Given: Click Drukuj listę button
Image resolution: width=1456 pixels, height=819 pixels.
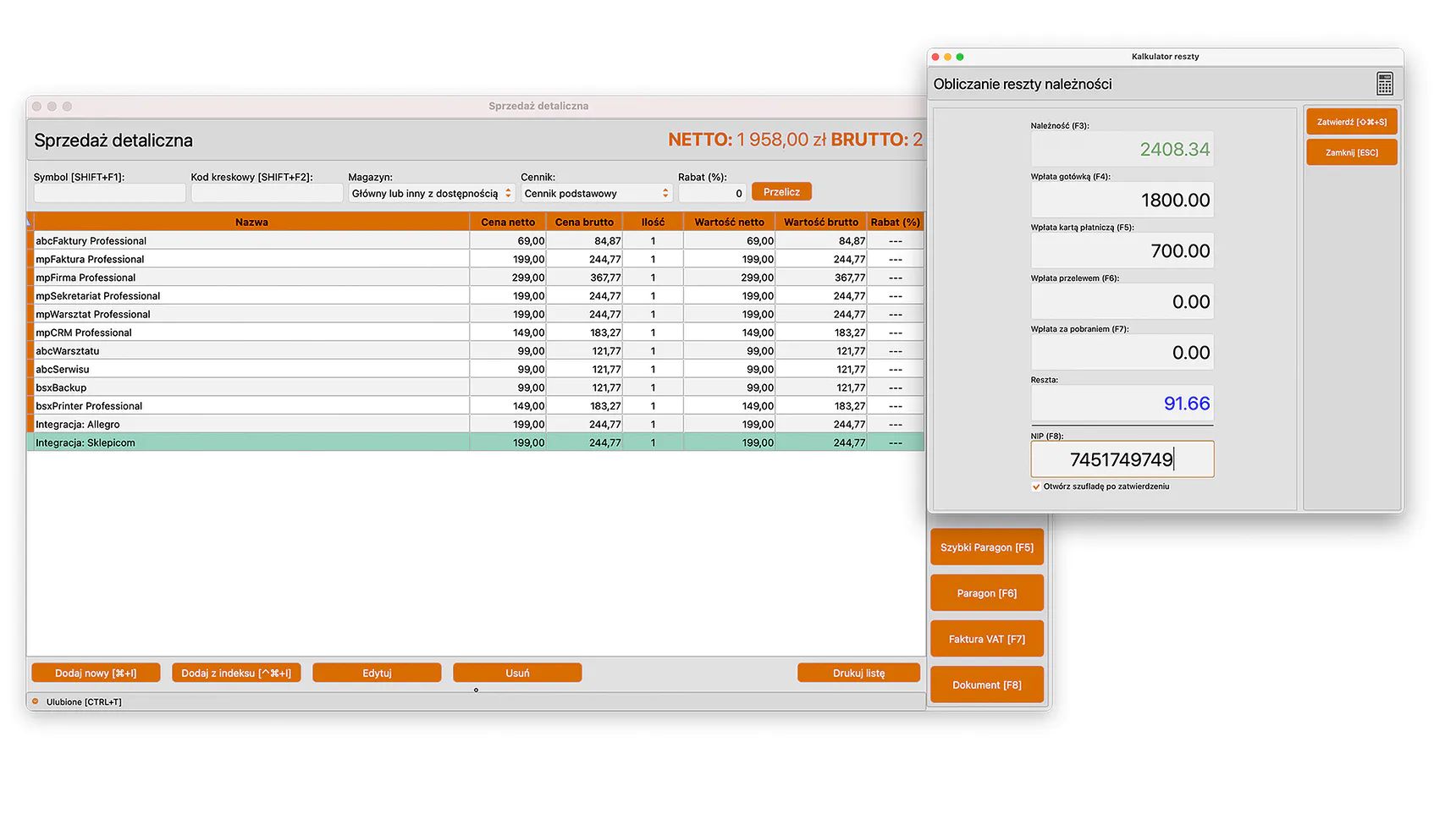Looking at the screenshot, I should (858, 673).
